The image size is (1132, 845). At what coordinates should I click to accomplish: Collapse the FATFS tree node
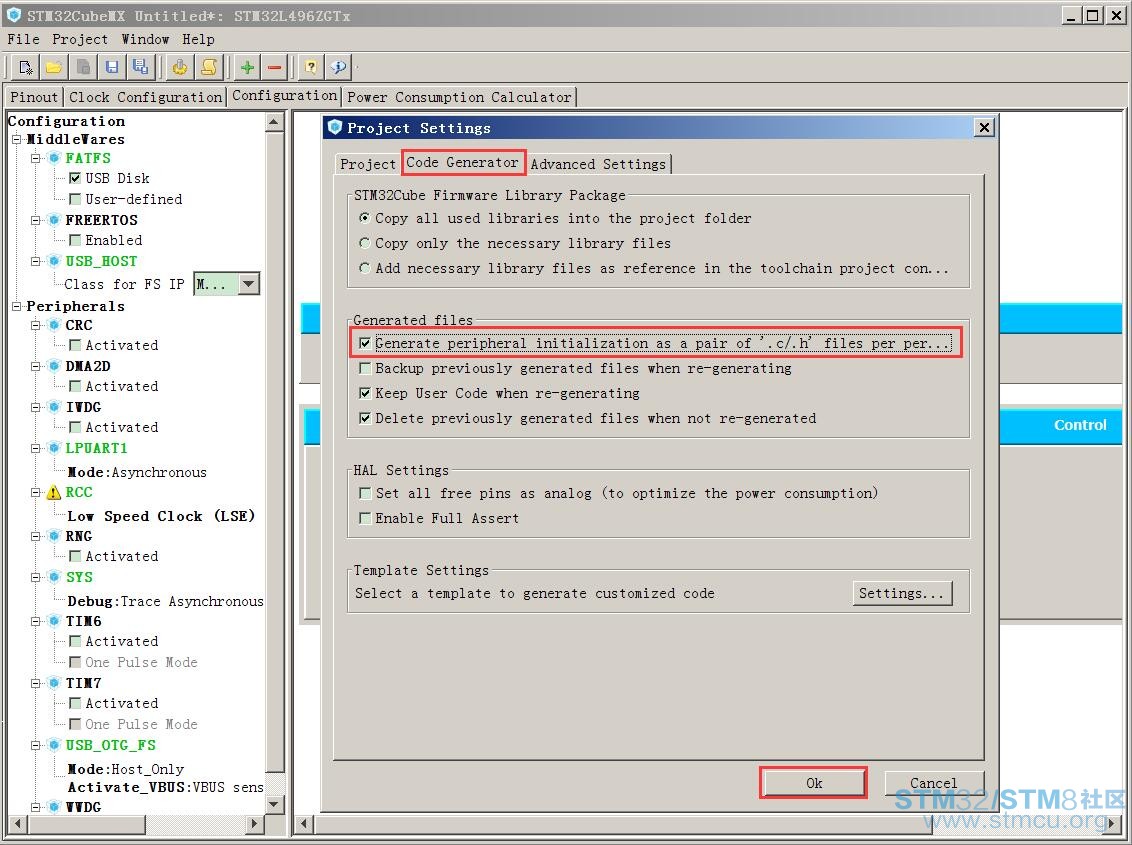(x=35, y=158)
